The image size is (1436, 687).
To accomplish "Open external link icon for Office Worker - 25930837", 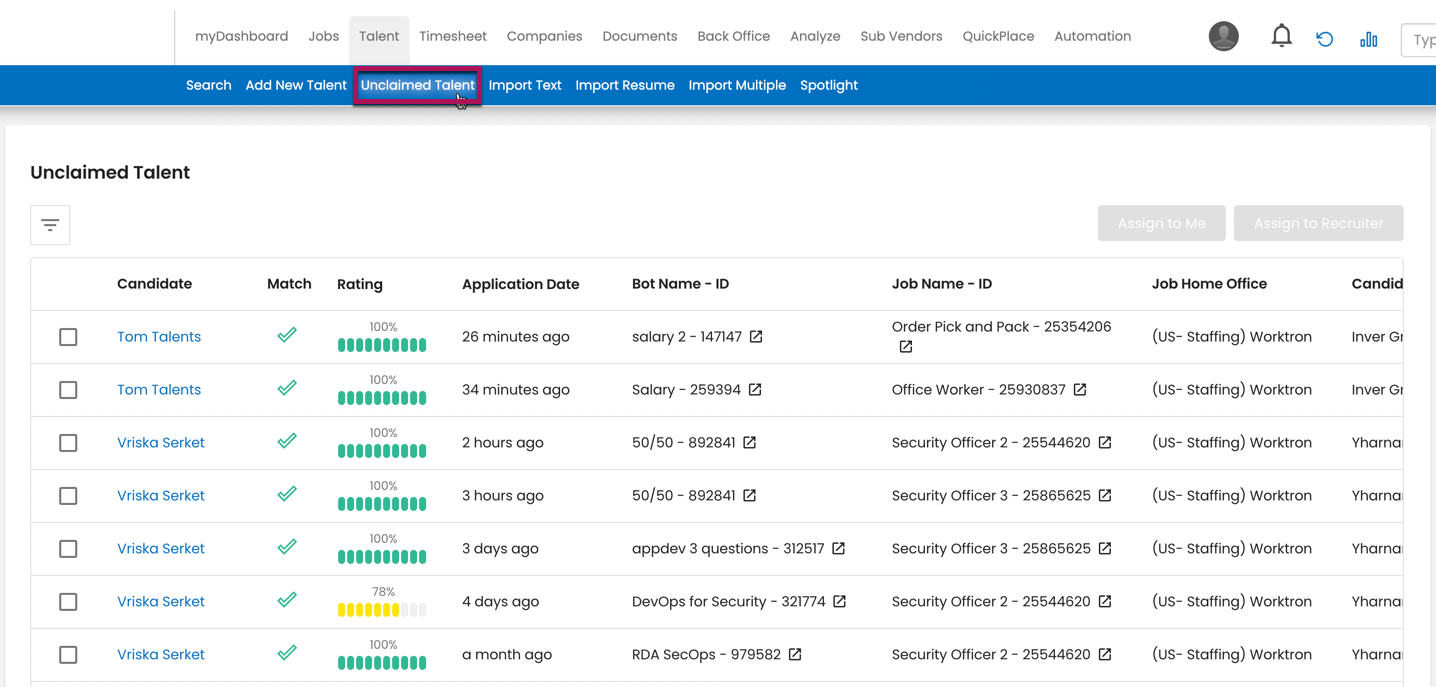I will pyautogui.click(x=1080, y=390).
